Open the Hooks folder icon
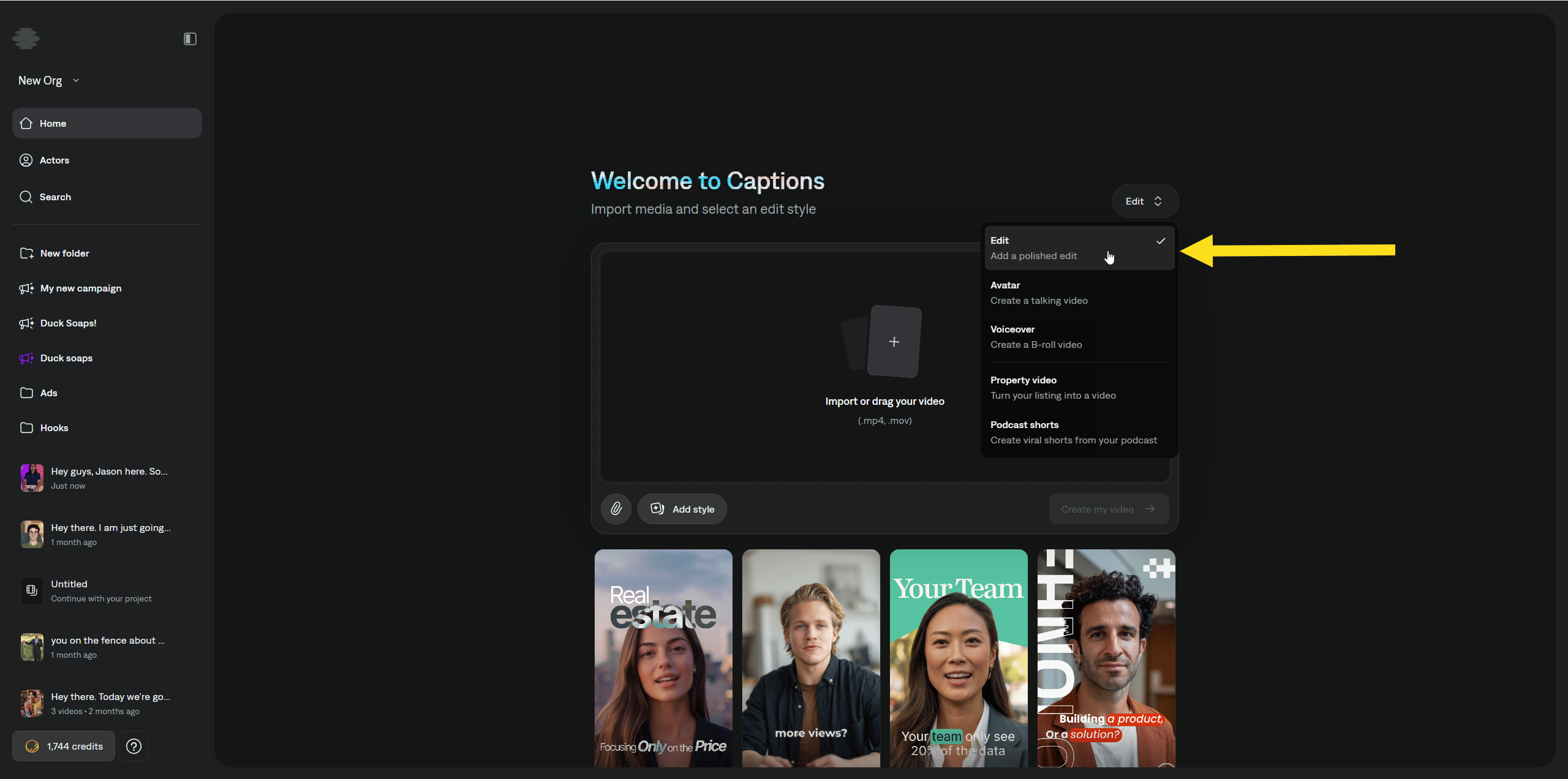 [26, 427]
